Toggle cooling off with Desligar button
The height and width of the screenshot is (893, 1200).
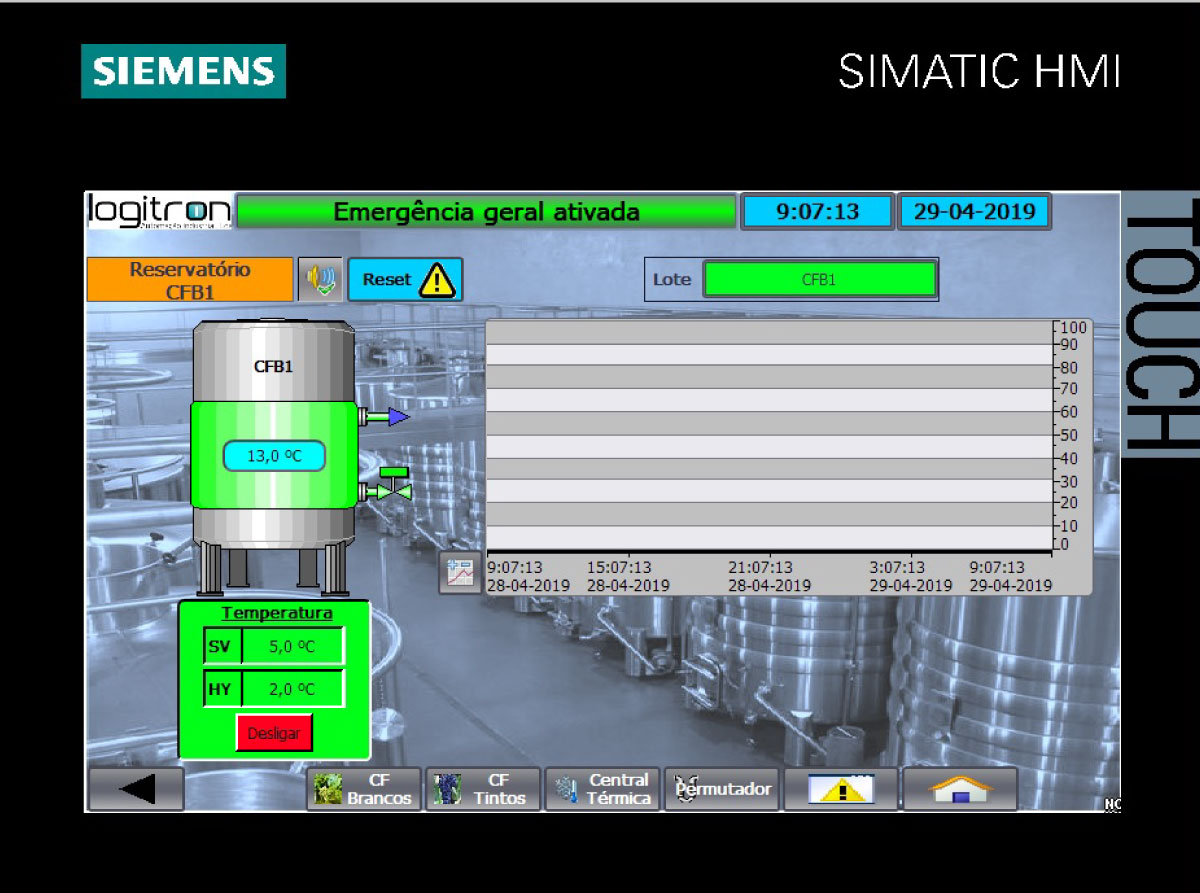[274, 733]
